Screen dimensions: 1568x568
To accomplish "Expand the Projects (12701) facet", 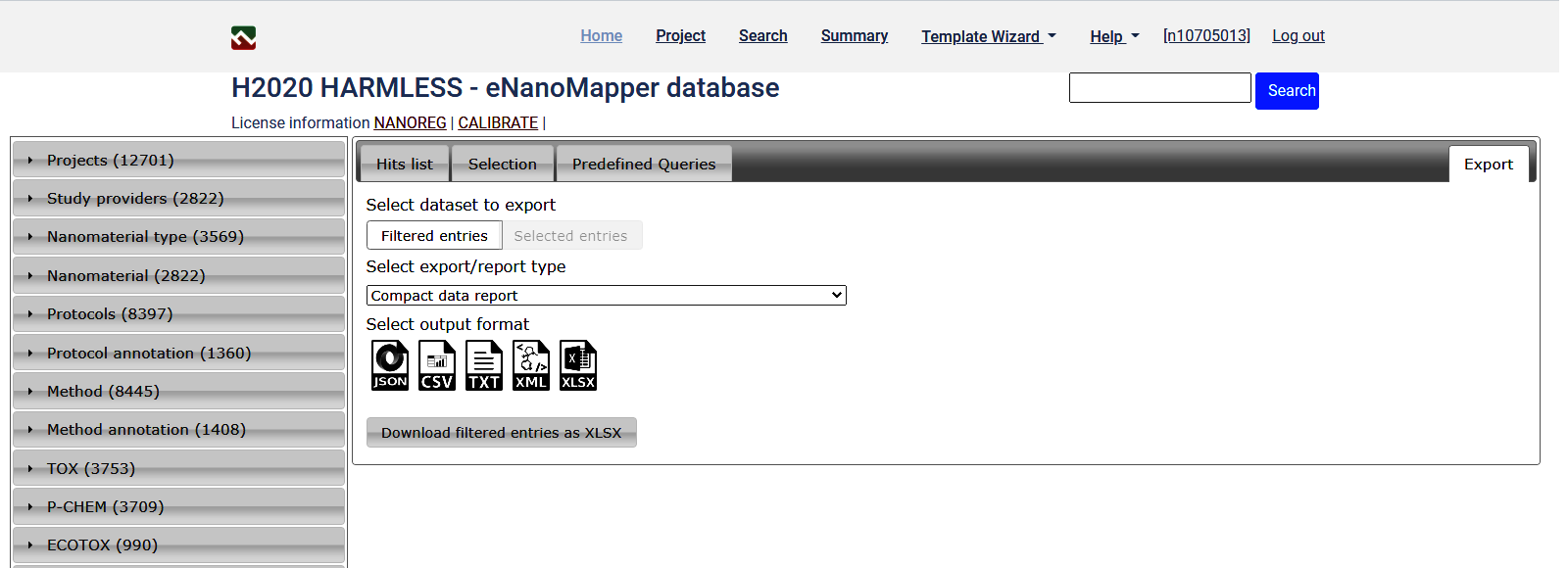I will click(178, 160).
